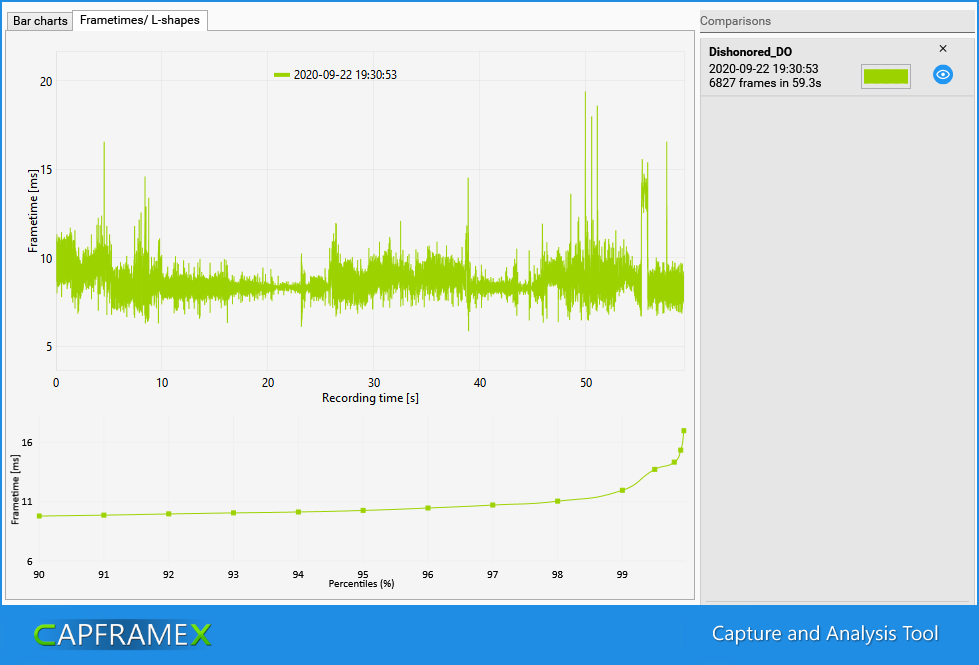Toggle visibility of Dishonored_DO record

click(943, 75)
